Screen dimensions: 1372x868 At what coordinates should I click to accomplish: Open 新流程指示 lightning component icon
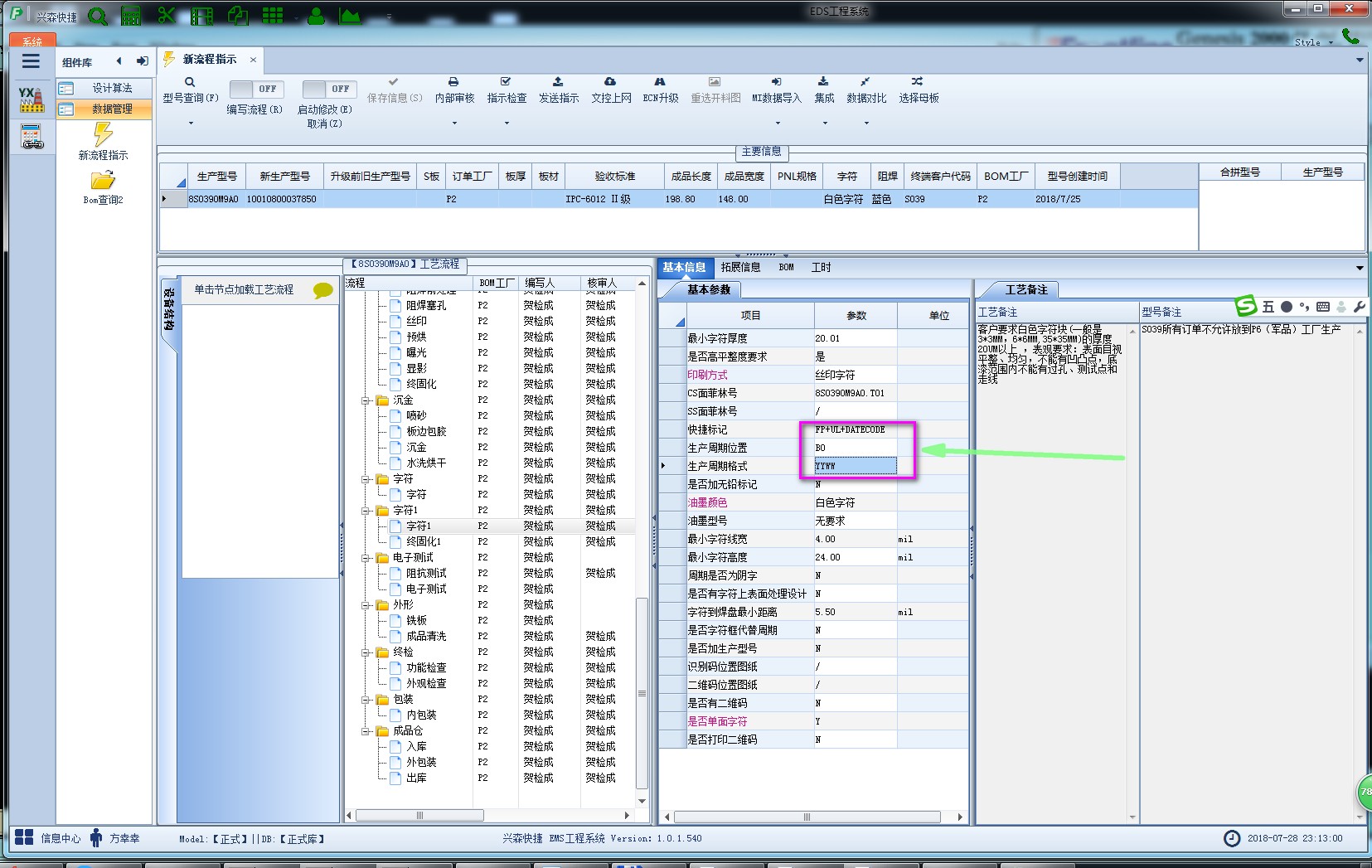coord(103,133)
